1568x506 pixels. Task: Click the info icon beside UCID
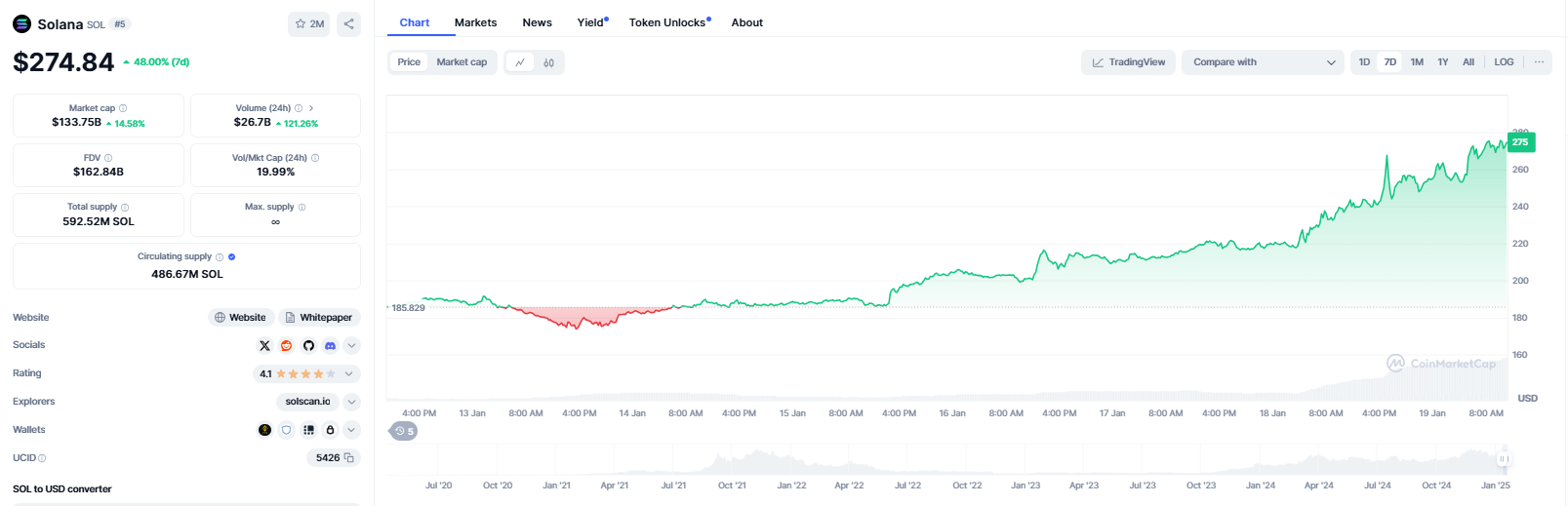point(42,458)
